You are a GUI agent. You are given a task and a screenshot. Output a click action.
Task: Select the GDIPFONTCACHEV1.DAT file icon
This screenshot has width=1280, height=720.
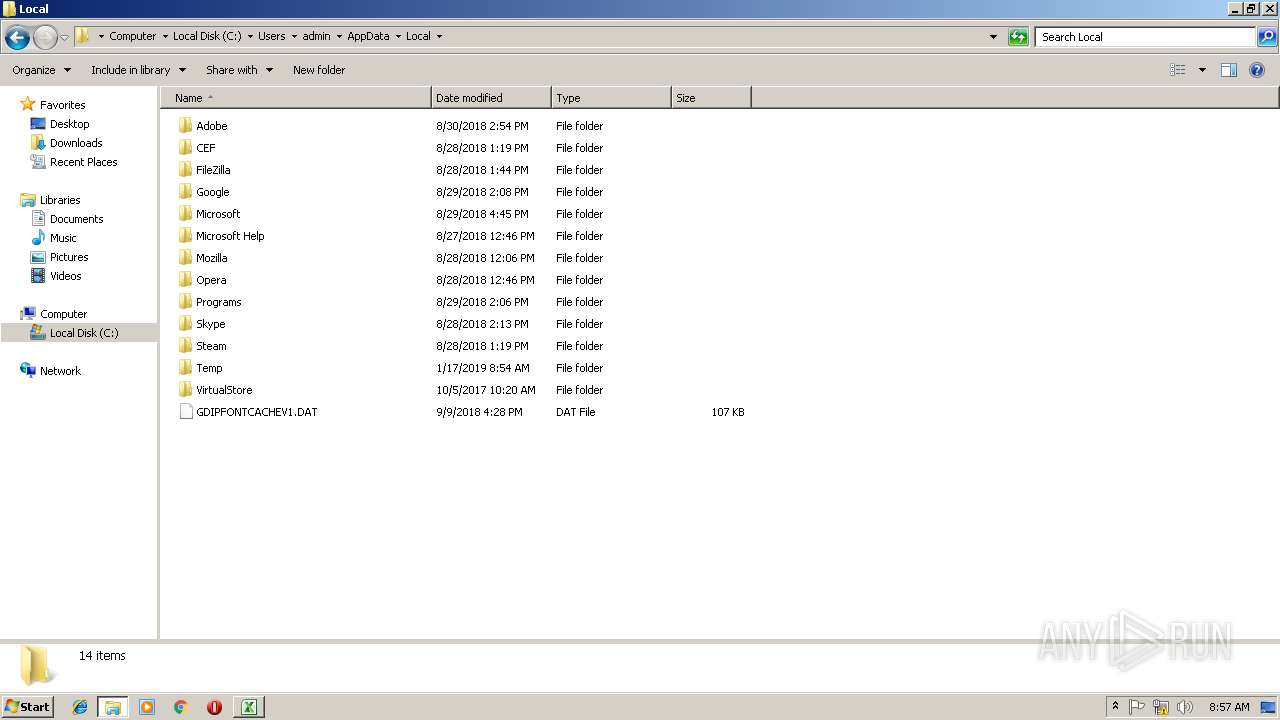185,412
